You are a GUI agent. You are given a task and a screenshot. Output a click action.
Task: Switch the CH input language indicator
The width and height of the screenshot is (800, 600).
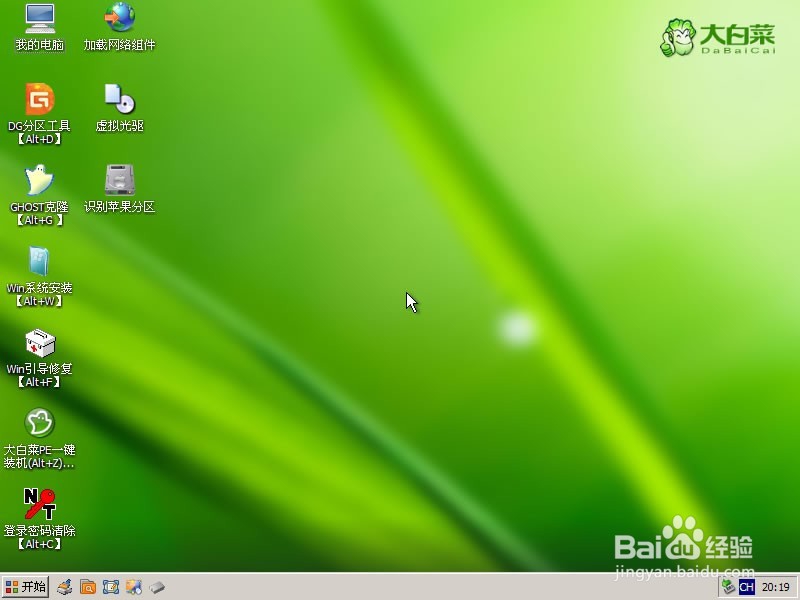click(746, 587)
